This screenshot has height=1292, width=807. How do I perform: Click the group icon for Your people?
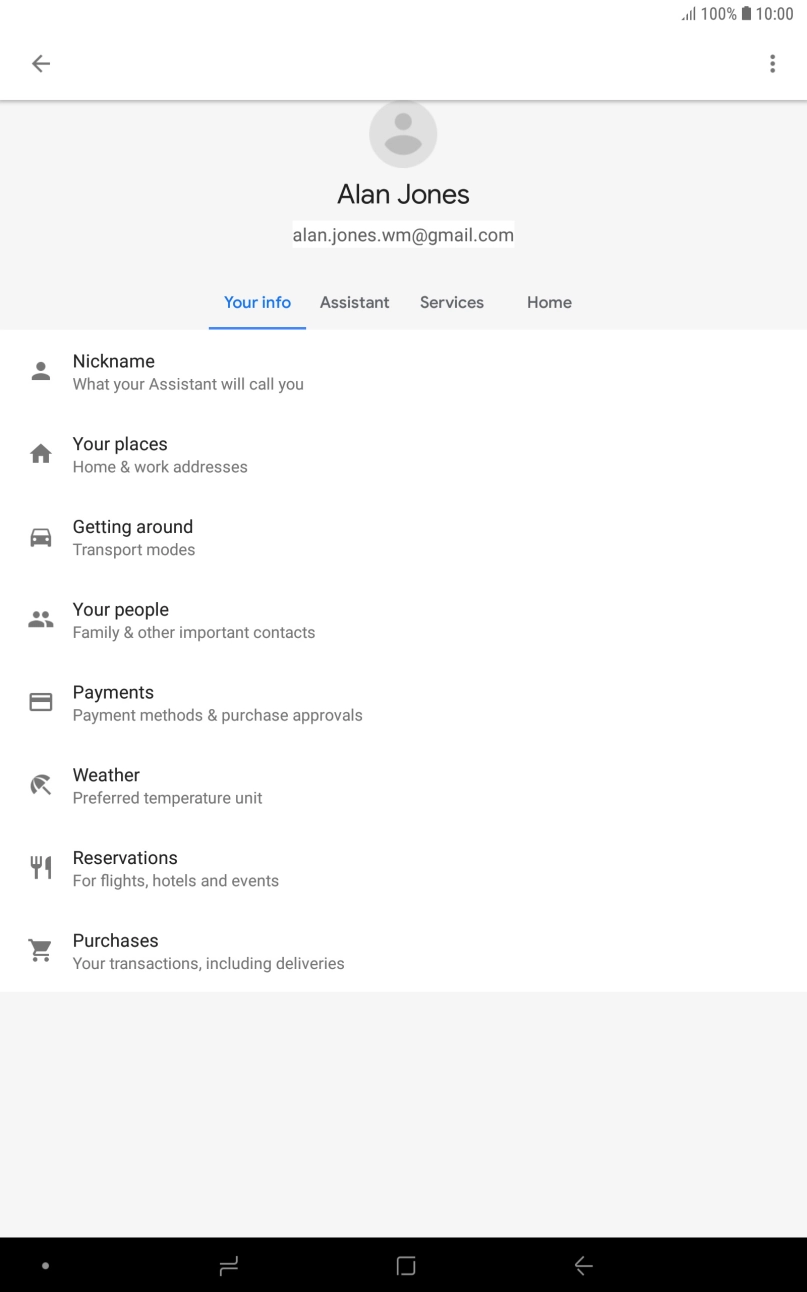click(40, 621)
